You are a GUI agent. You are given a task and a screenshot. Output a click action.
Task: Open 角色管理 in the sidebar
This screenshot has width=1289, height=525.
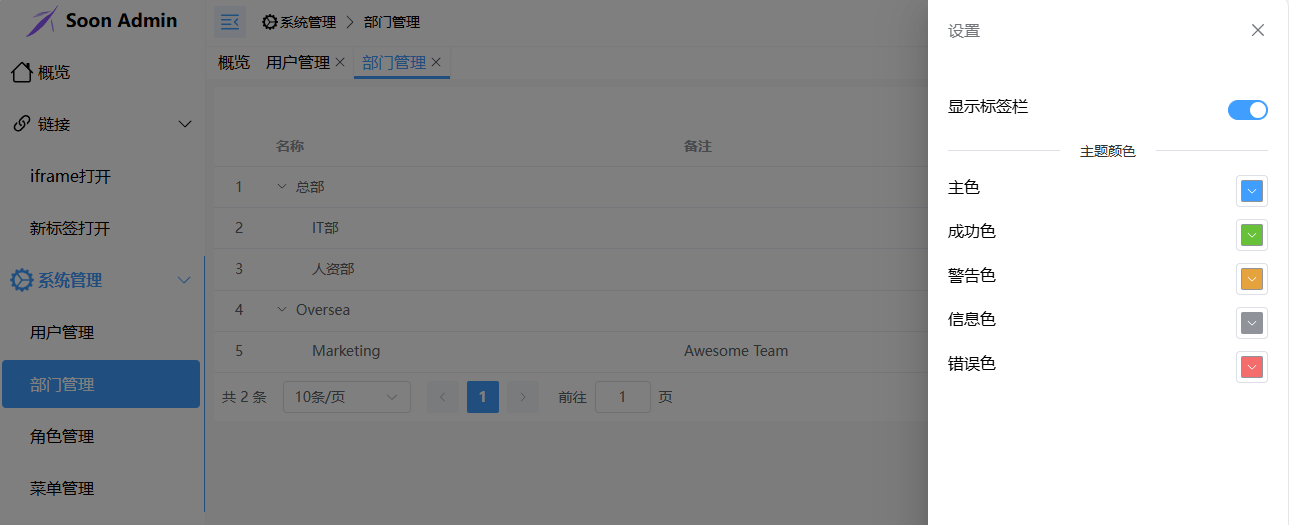(102, 436)
